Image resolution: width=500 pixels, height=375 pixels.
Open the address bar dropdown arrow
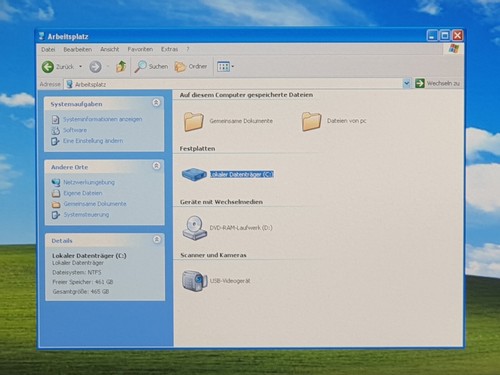point(407,83)
